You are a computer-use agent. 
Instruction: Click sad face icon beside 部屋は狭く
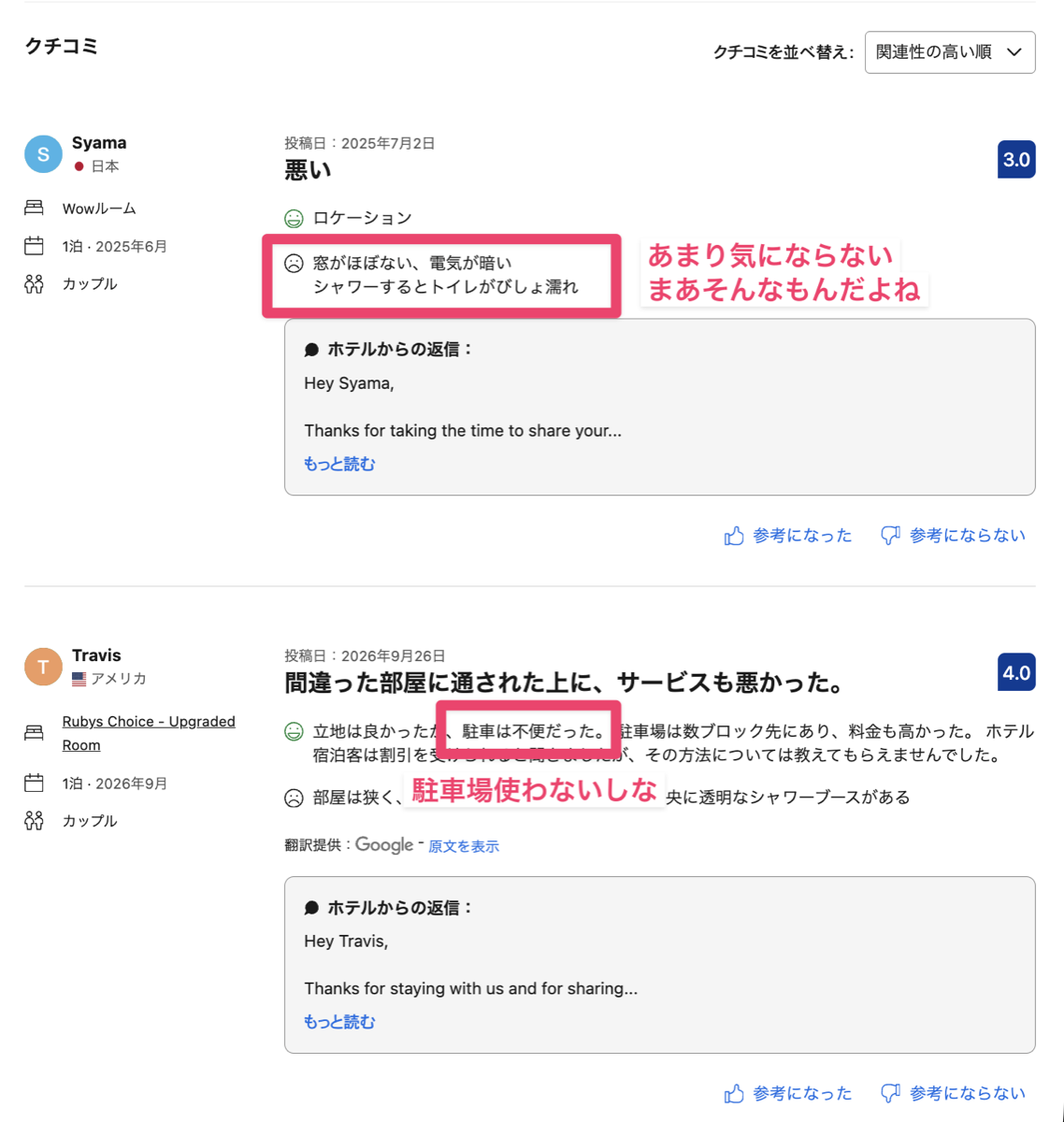(294, 798)
